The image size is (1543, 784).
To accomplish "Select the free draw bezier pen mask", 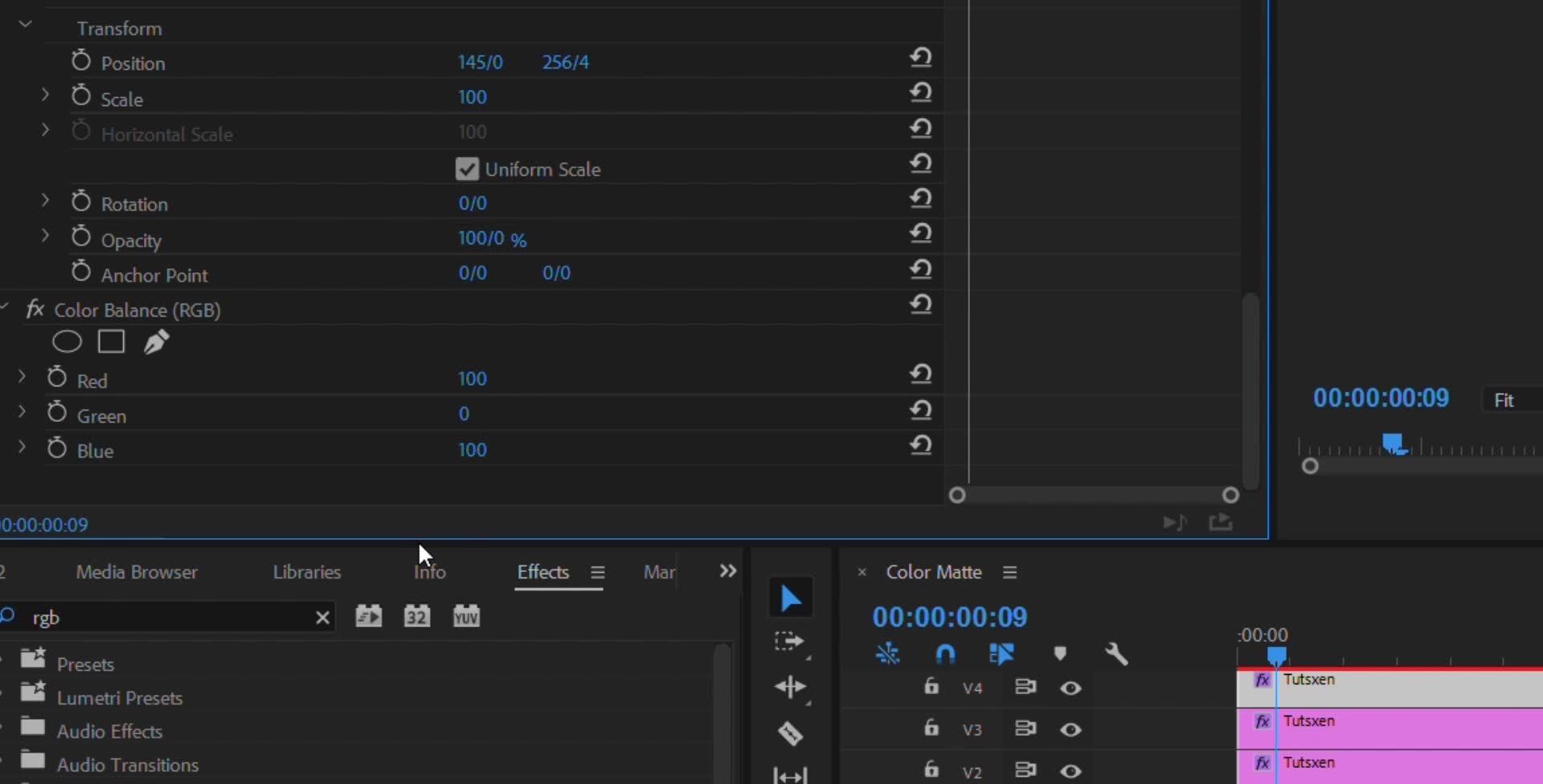I will point(156,342).
